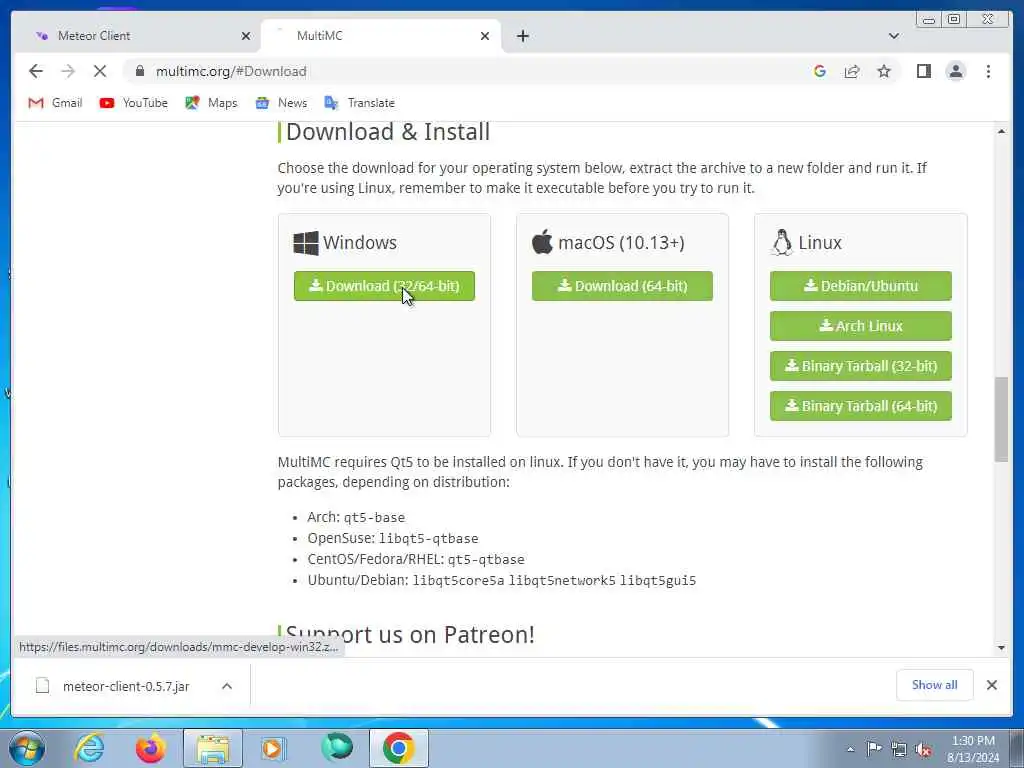Click the 'Download & Install' heading
This screenshot has width=1024, height=768.
pyautogui.click(x=388, y=132)
